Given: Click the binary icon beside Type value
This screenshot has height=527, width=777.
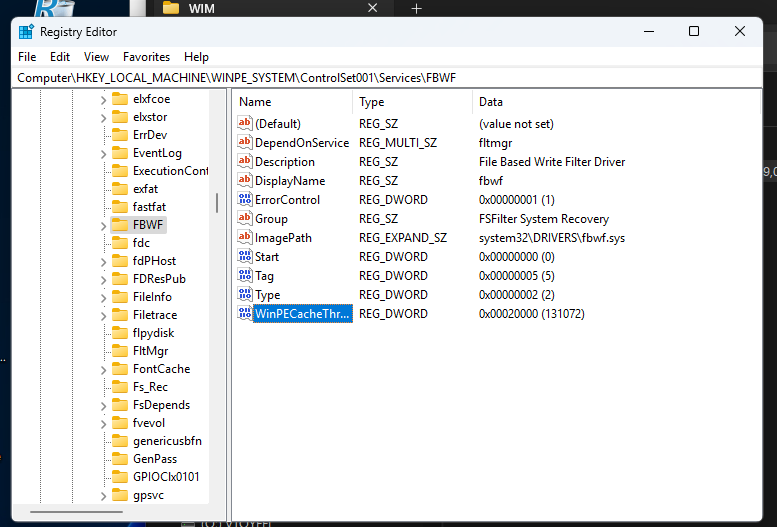Looking at the screenshot, I should (245, 294).
